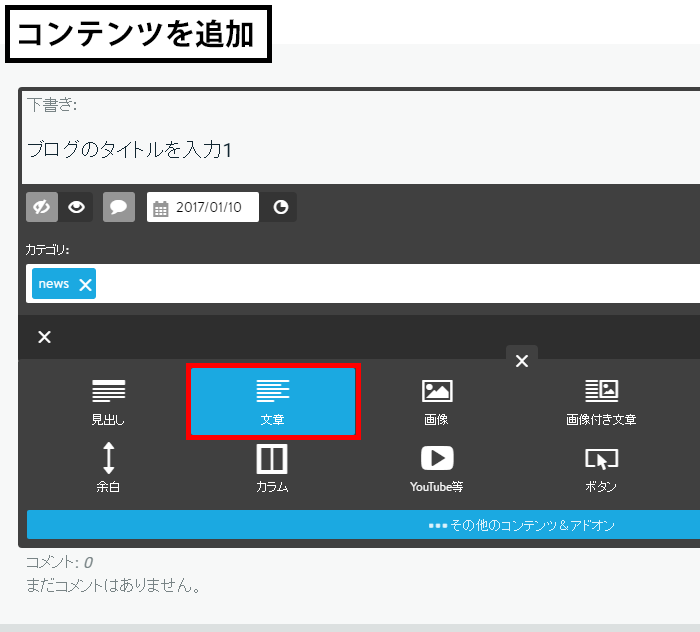
Task: Insert 画像付き文章 image with text block
Action: coord(601,401)
